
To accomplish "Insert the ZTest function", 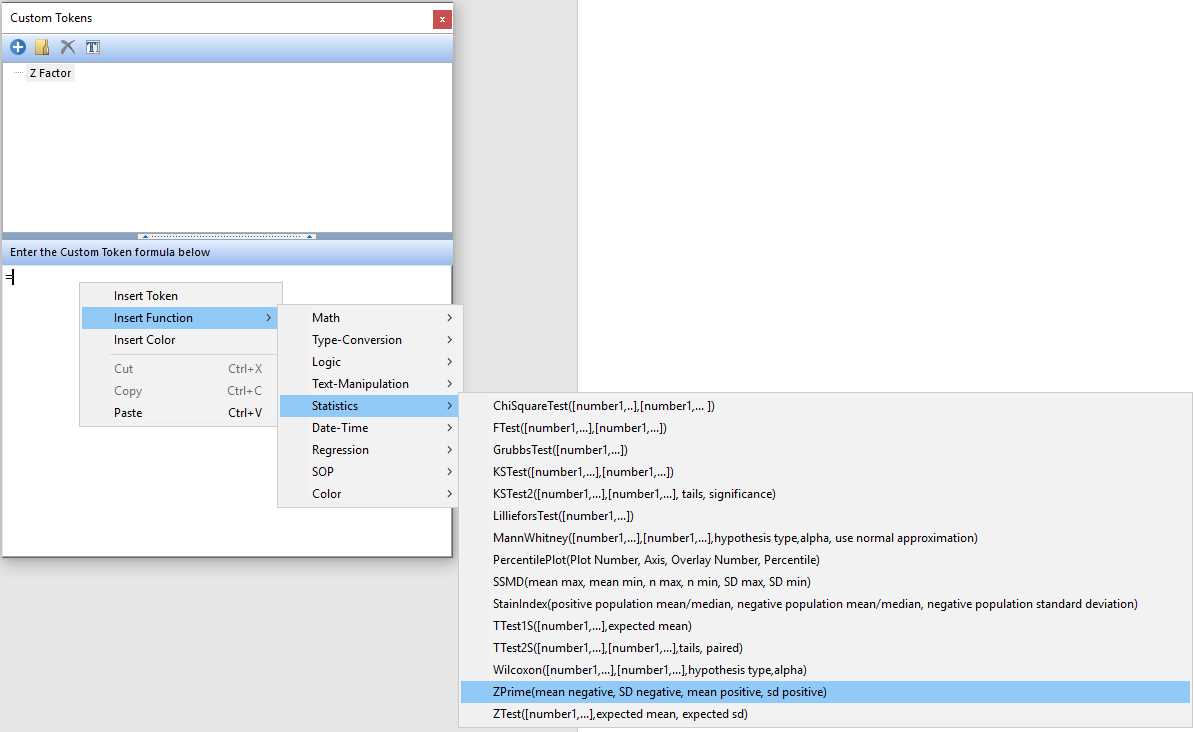I will tap(825, 714).
